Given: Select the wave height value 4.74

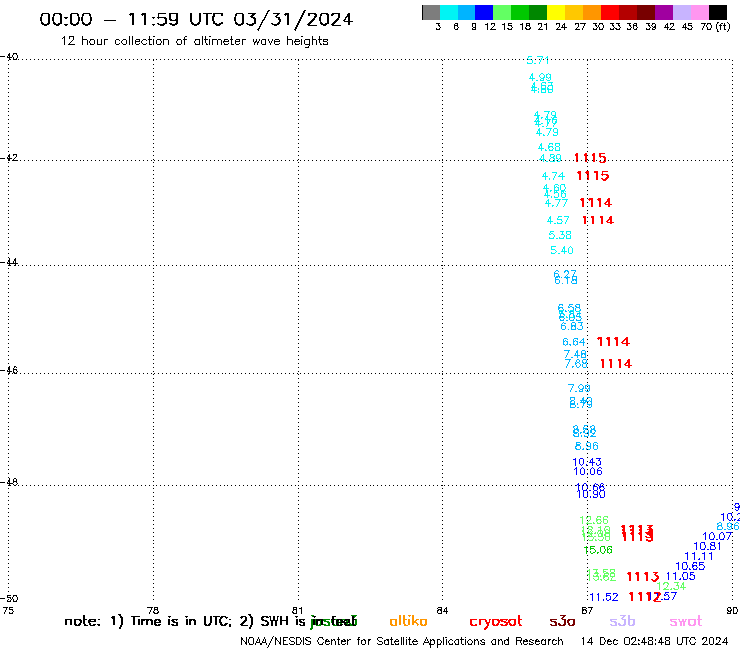Looking at the screenshot, I should click(x=553, y=176).
